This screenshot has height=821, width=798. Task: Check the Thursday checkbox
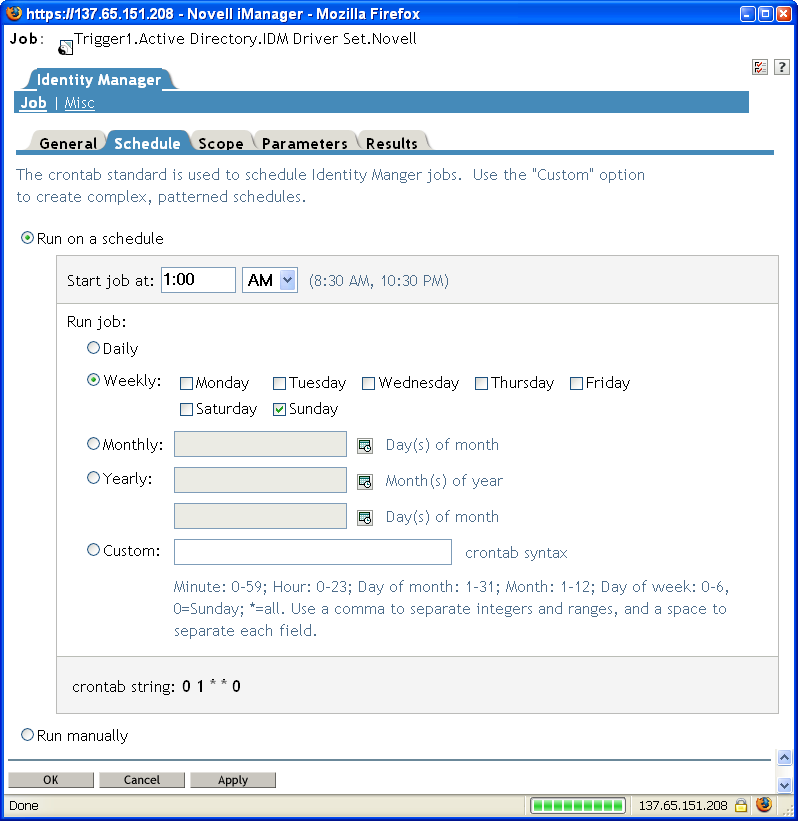(x=481, y=383)
